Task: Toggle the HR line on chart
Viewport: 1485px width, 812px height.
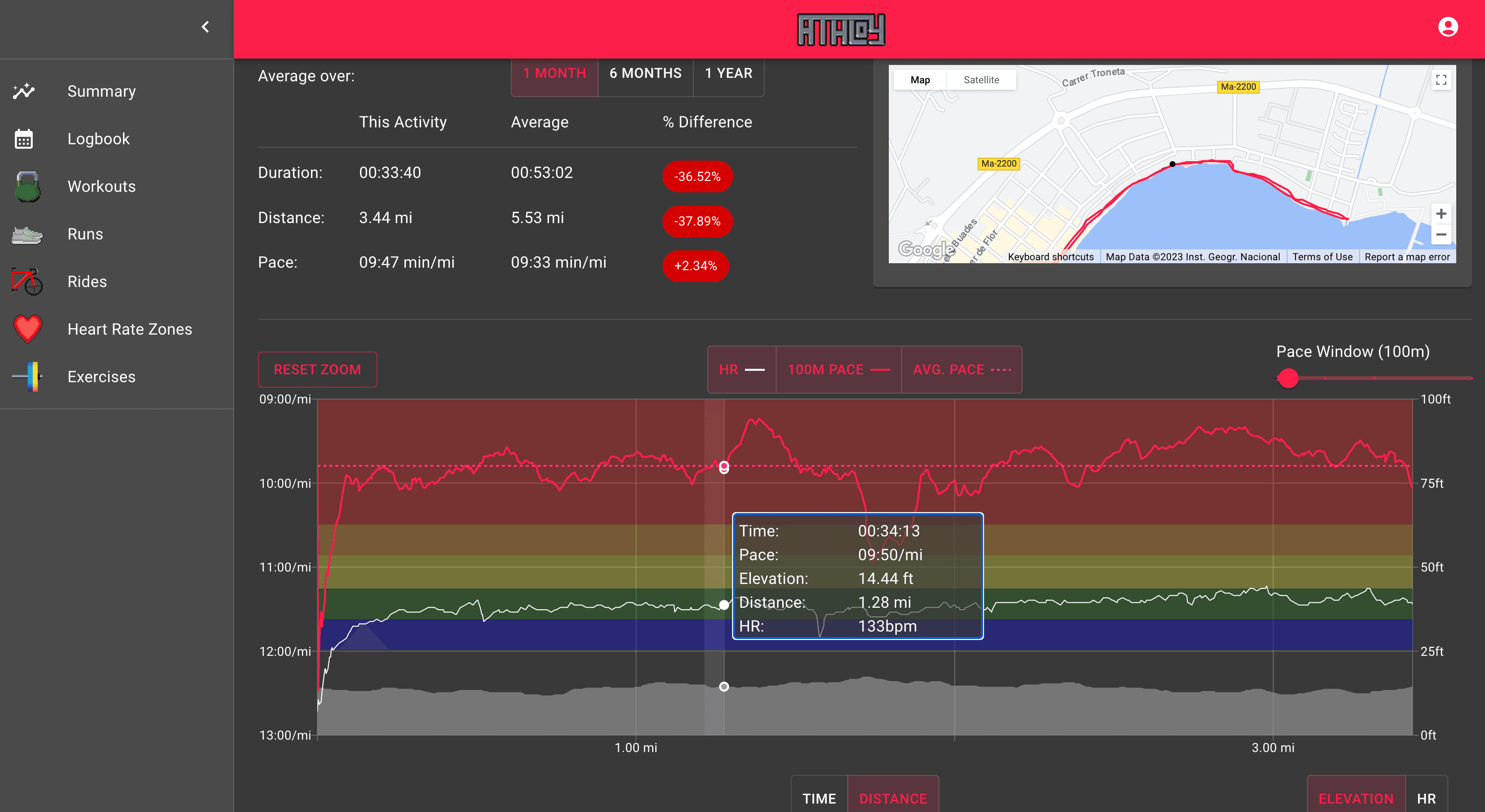Action: [x=742, y=369]
